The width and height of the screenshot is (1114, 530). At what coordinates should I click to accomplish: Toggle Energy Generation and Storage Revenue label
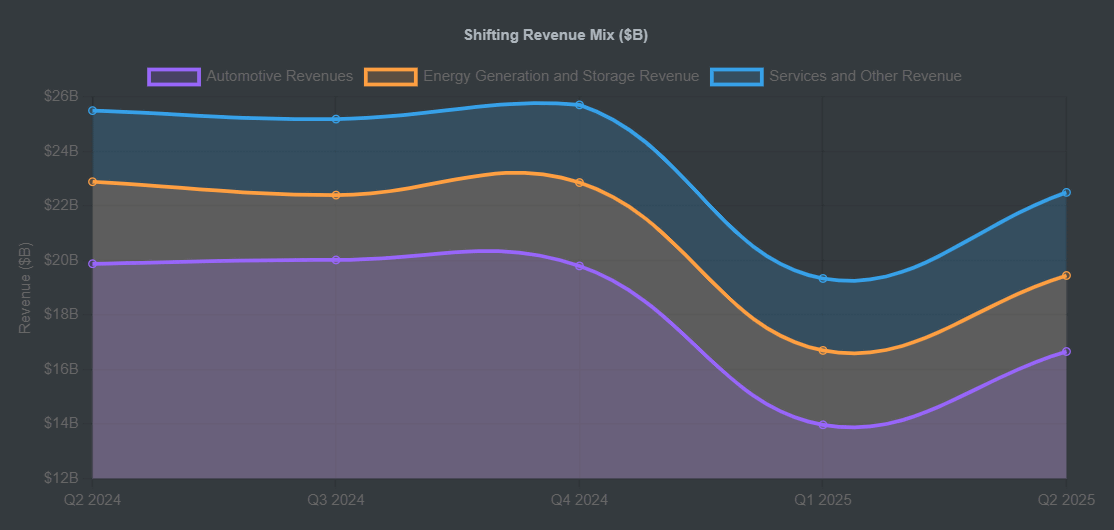pos(561,76)
